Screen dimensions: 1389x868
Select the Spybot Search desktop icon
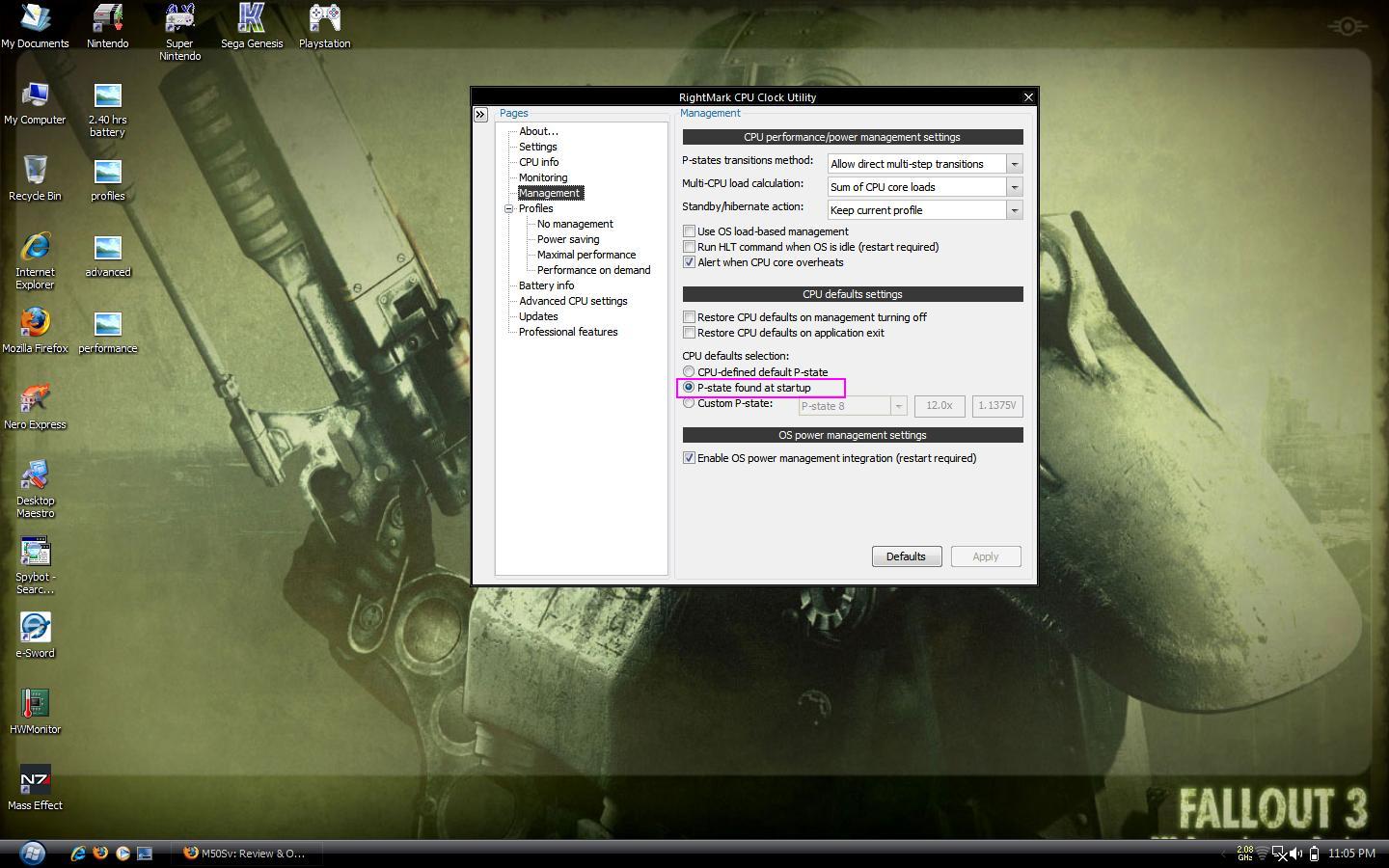pyautogui.click(x=35, y=565)
